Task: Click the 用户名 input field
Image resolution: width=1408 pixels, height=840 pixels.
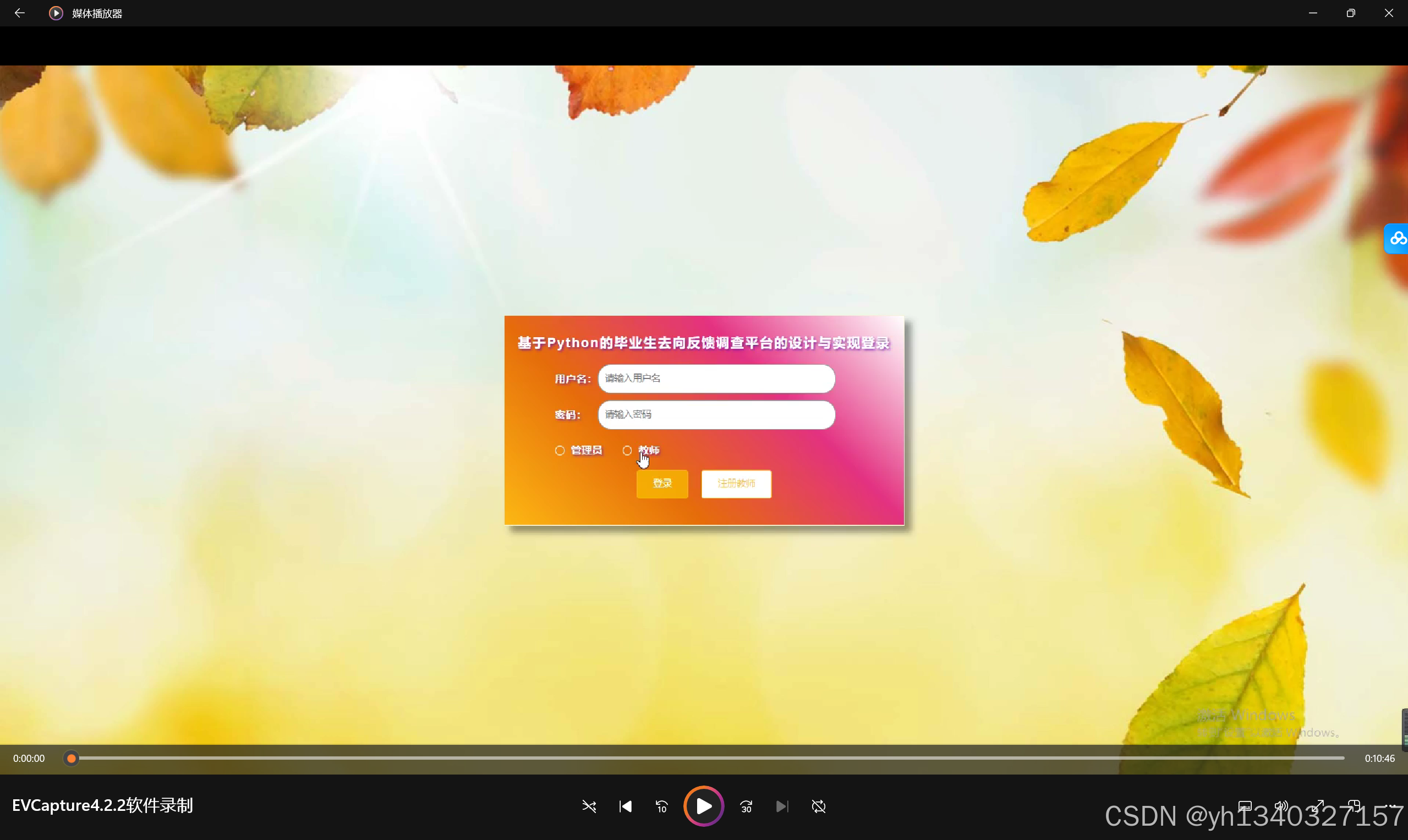Action: [x=716, y=378]
